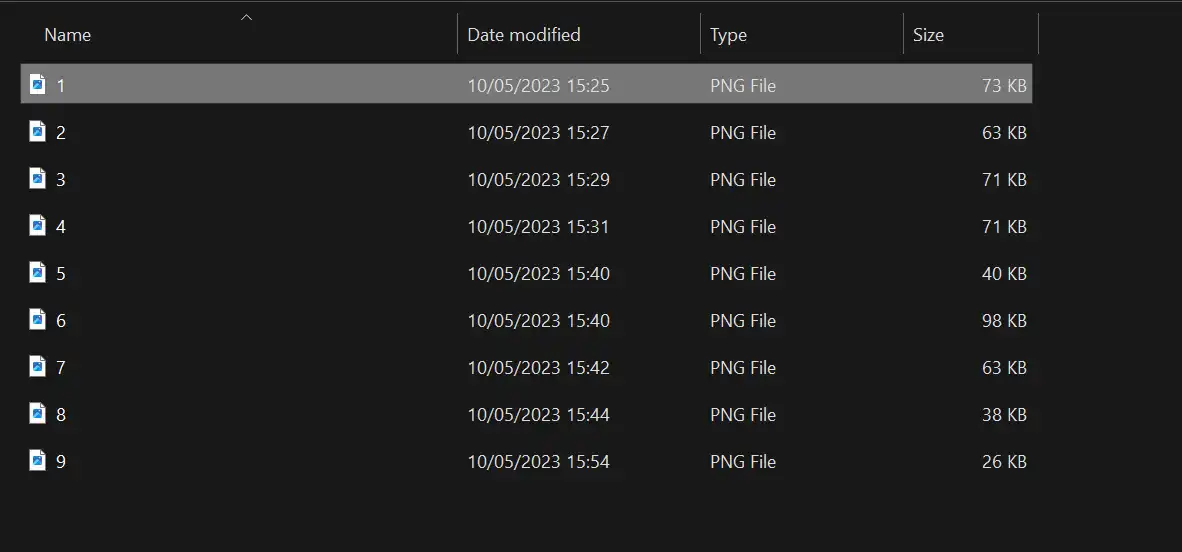Select the PNG icon of file 1
The width and height of the screenshot is (1182, 552).
pos(38,84)
